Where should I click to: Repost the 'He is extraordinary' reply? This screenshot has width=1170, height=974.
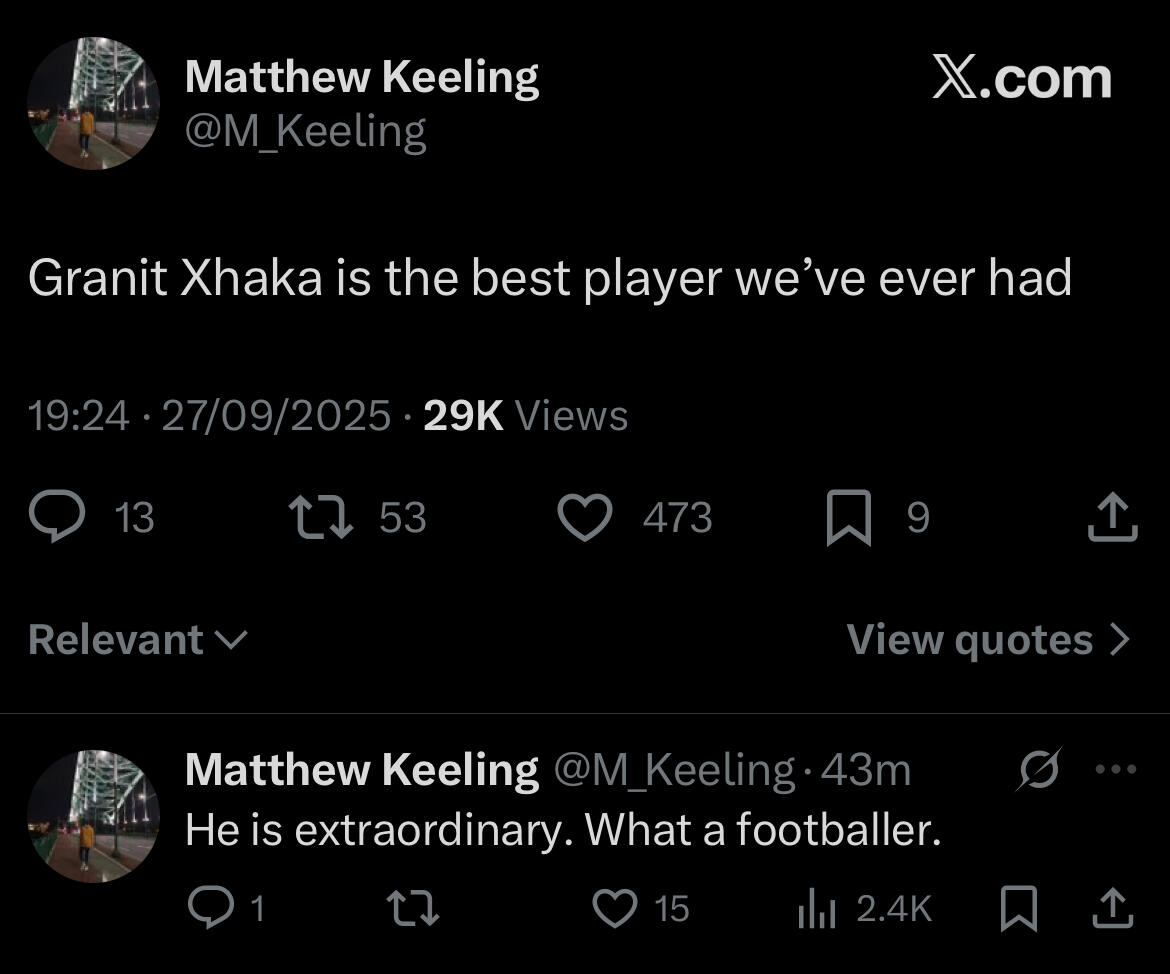412,908
